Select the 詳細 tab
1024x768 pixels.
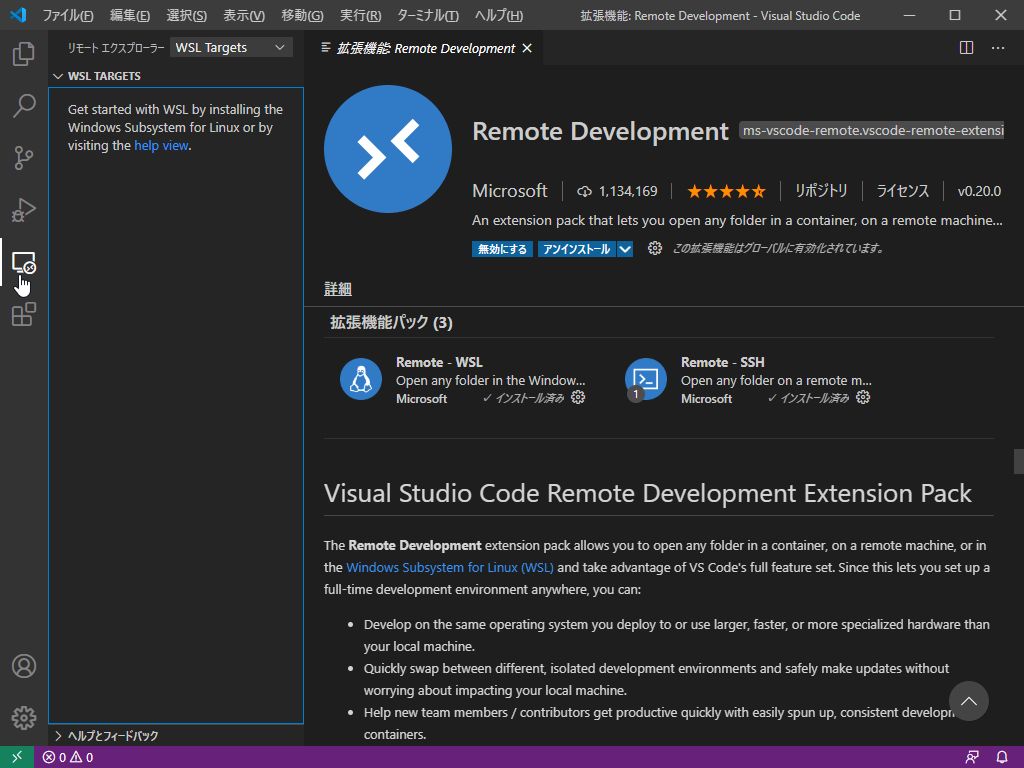click(x=338, y=289)
